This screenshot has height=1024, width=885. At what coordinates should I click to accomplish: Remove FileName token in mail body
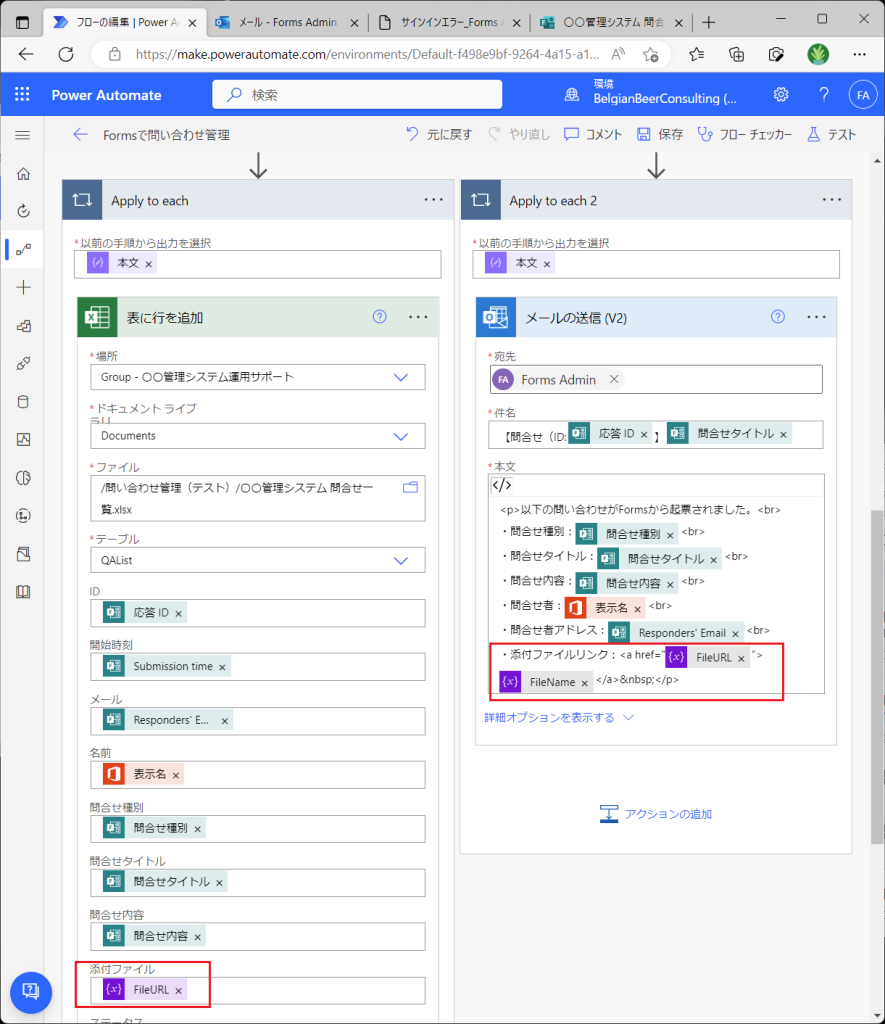click(585, 683)
